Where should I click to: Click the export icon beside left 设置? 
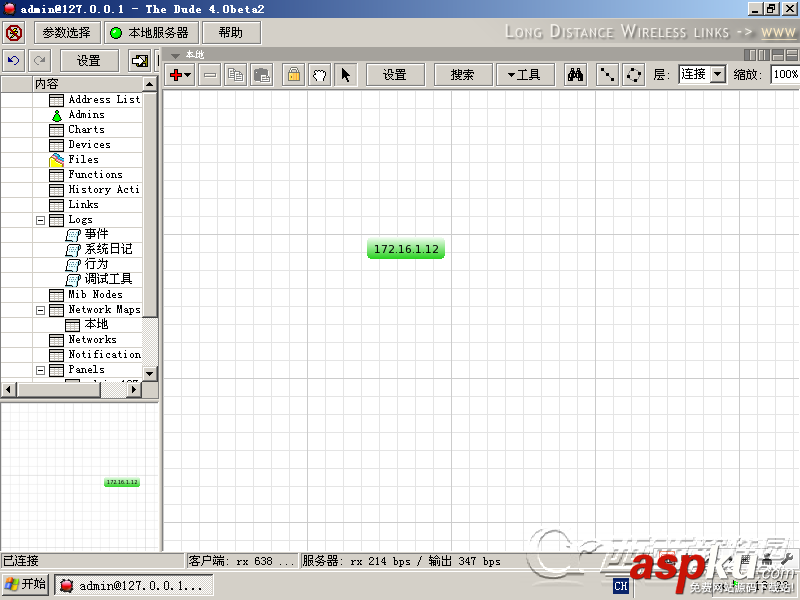139,61
